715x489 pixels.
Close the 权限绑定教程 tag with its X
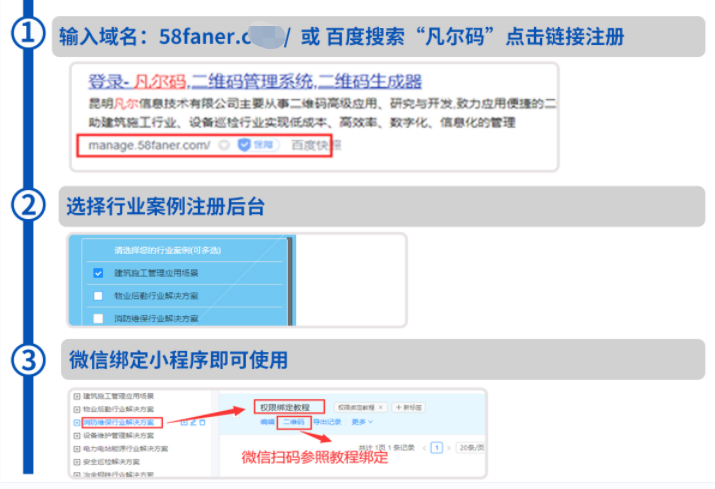pos(381,407)
